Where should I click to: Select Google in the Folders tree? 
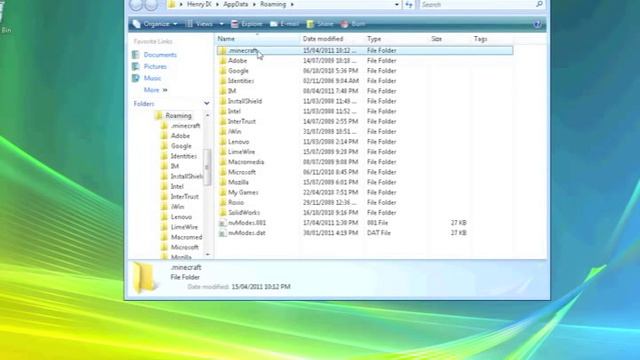coord(181,146)
